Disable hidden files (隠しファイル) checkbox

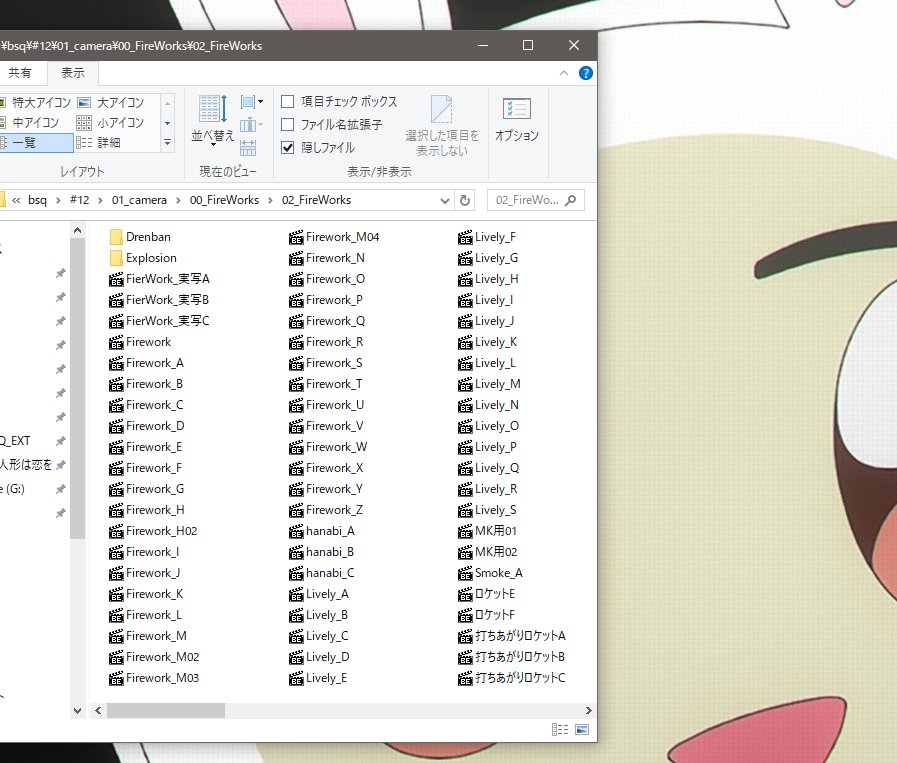click(288, 148)
